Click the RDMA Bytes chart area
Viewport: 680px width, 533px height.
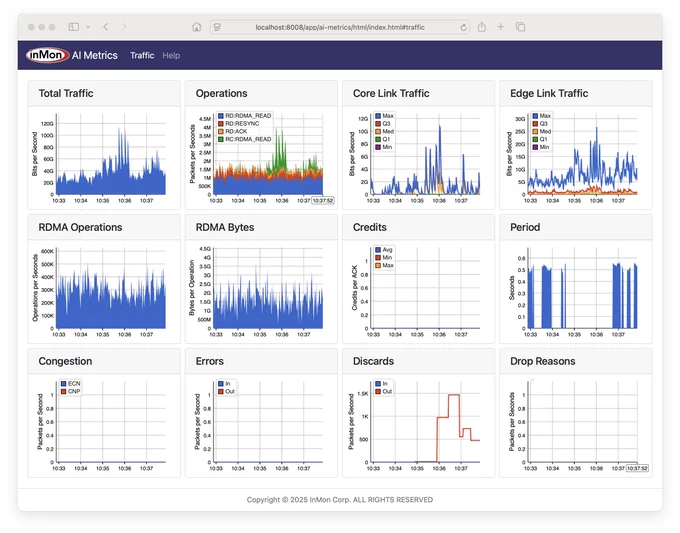click(268, 288)
